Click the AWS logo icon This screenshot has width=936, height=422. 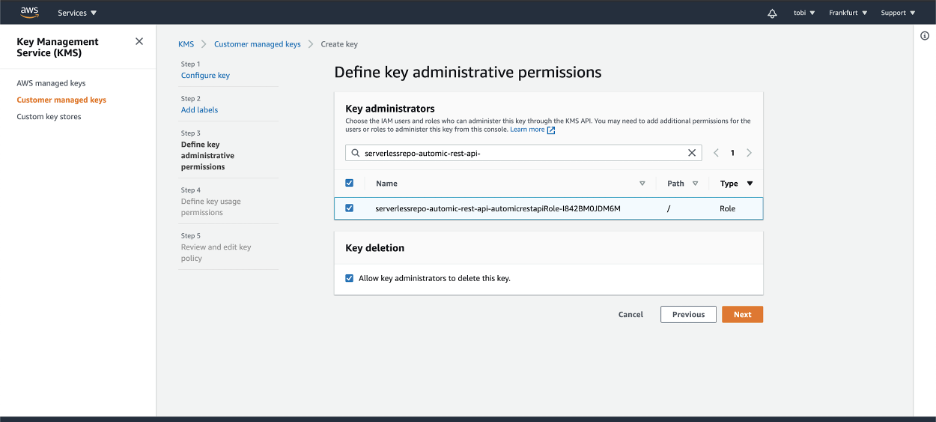(28, 12)
